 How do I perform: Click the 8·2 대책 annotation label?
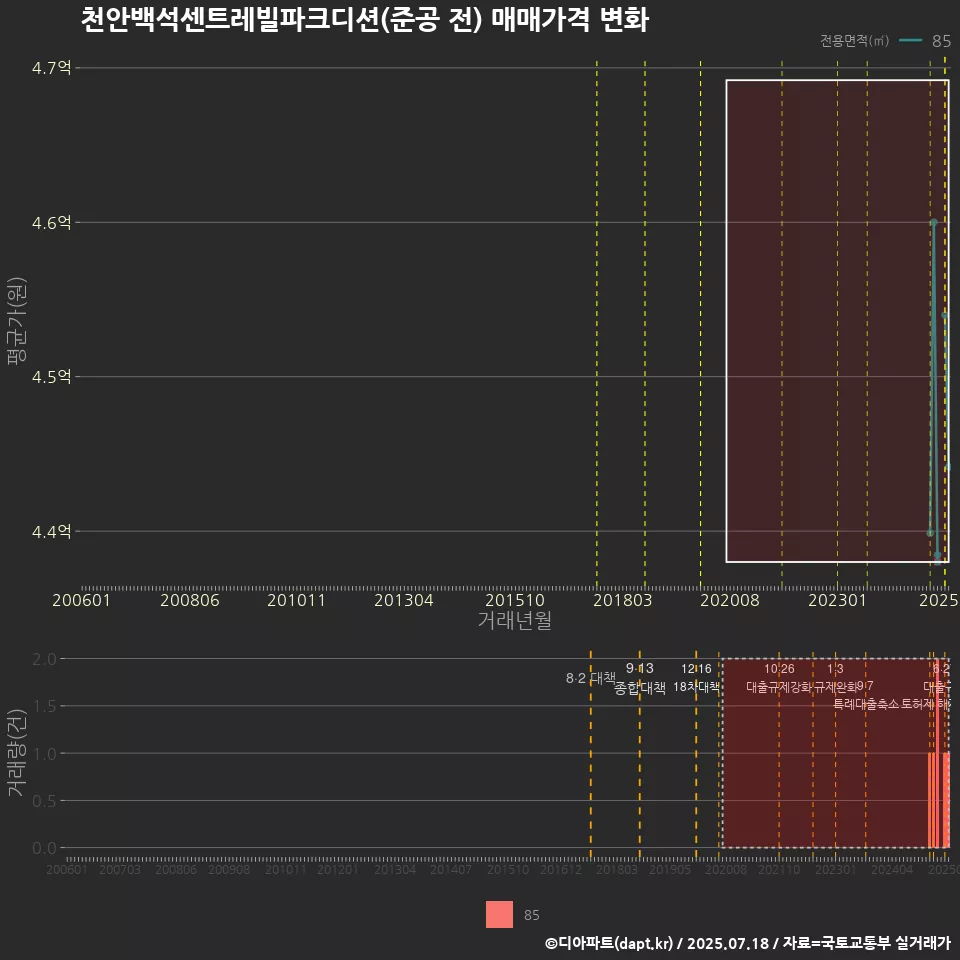pyautogui.click(x=590, y=678)
